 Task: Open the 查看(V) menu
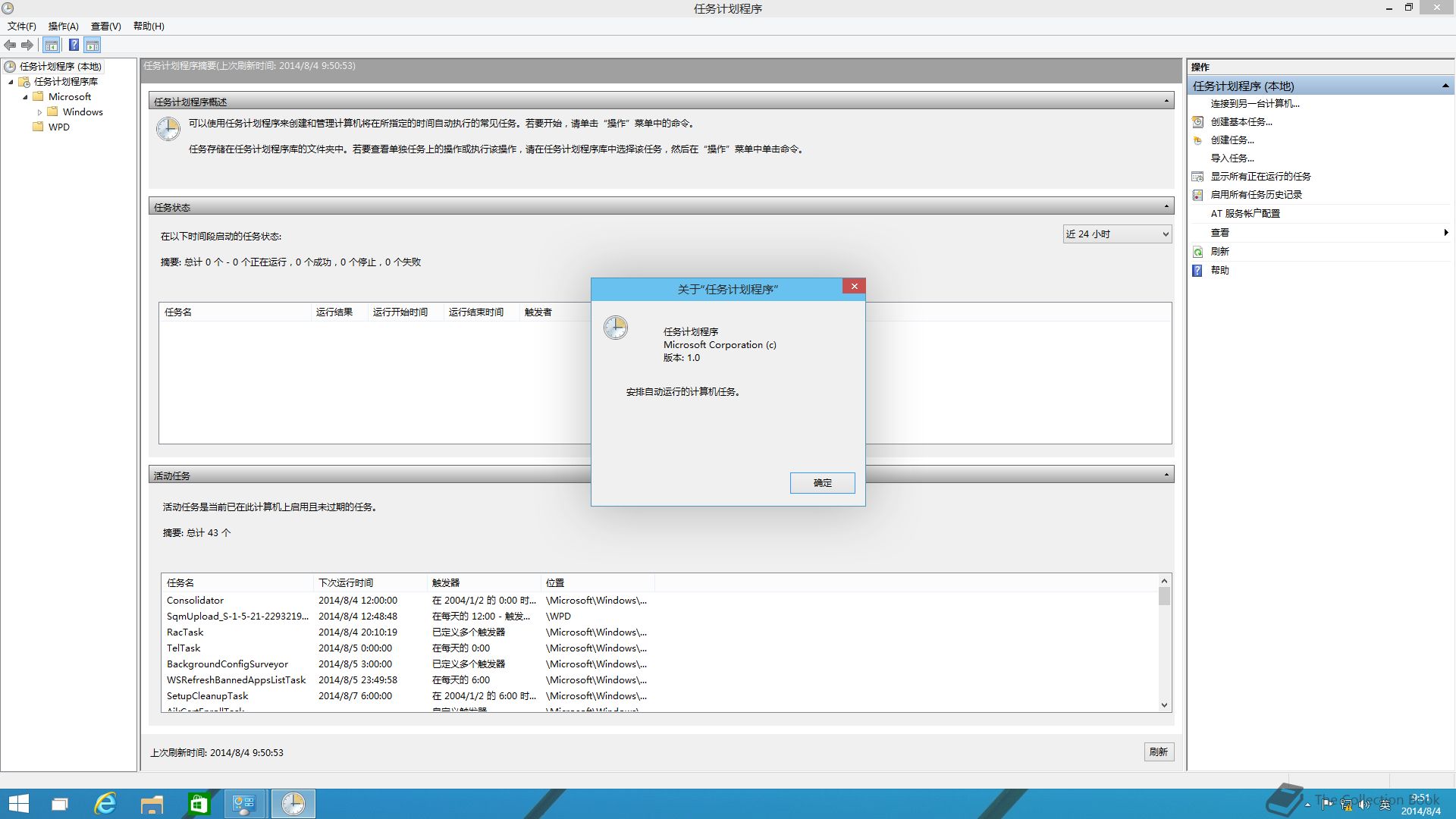pos(106,27)
